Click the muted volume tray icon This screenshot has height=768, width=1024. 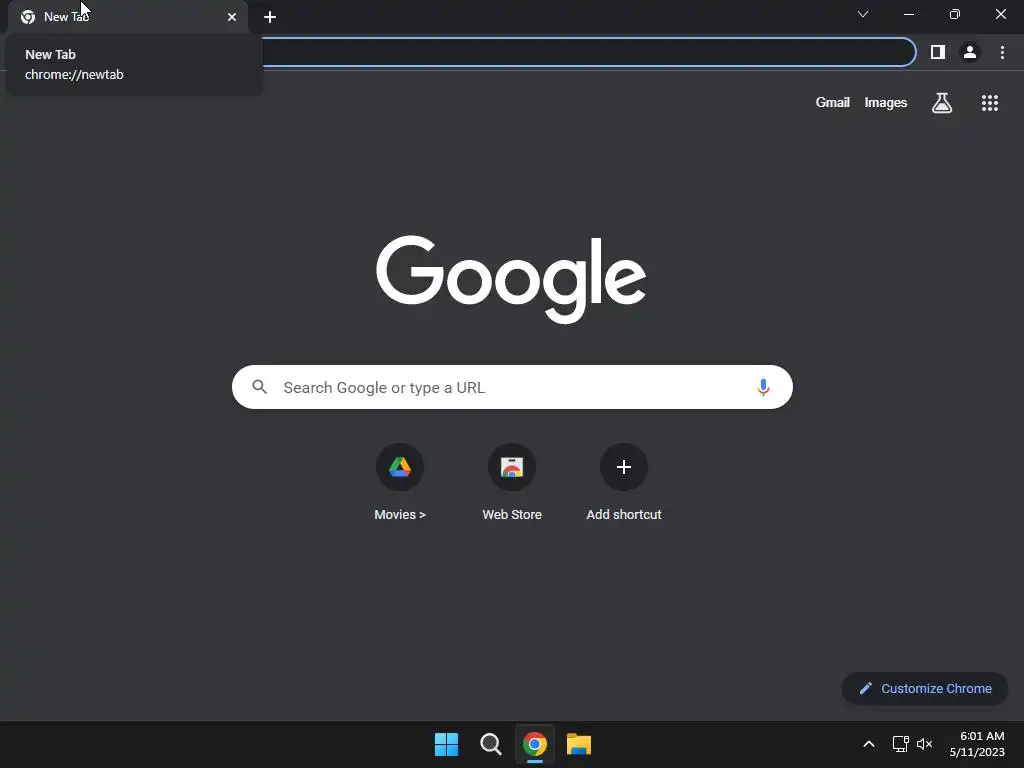click(924, 744)
